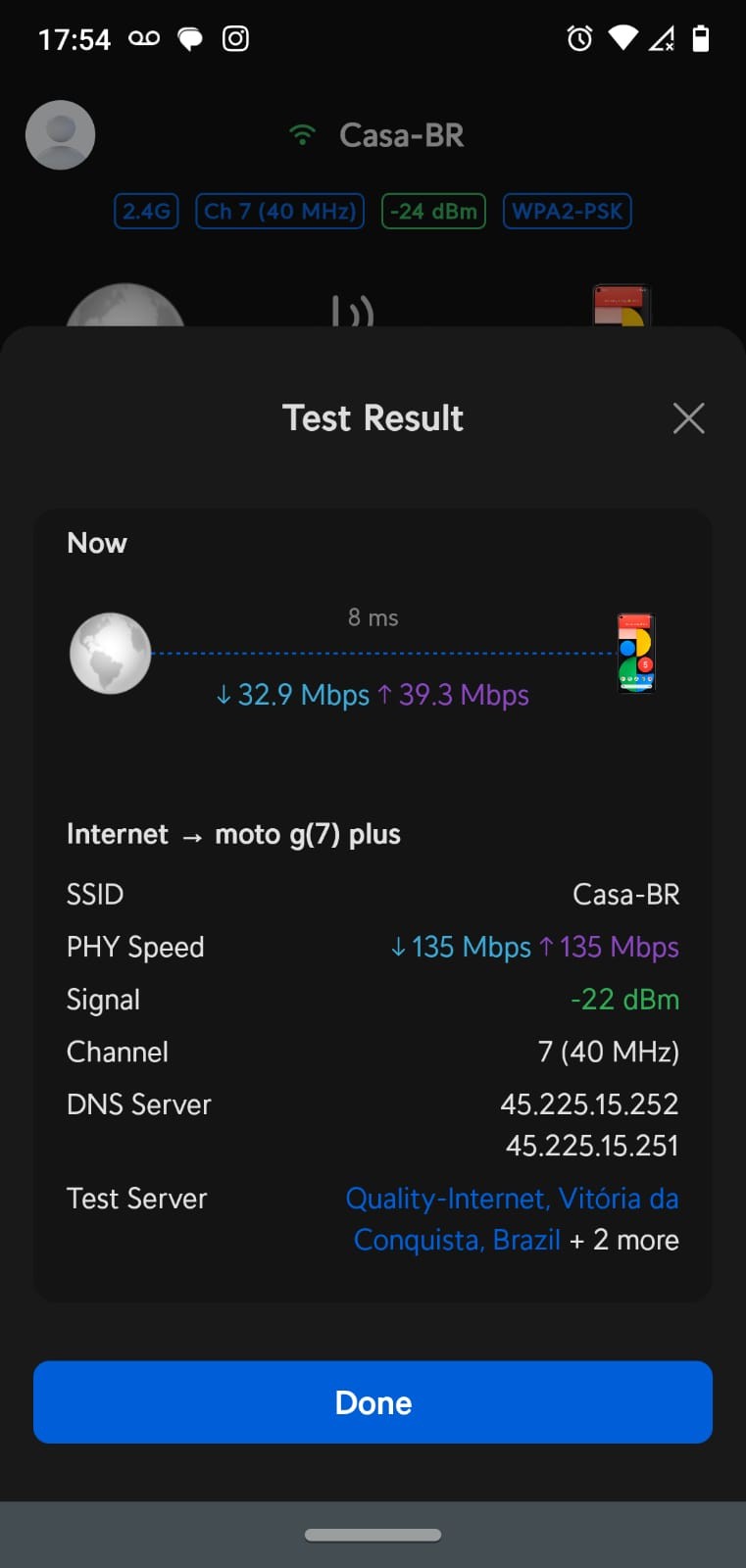Image resolution: width=746 pixels, height=1568 pixels.
Task: Open the profile avatar icon
Action: [60, 135]
